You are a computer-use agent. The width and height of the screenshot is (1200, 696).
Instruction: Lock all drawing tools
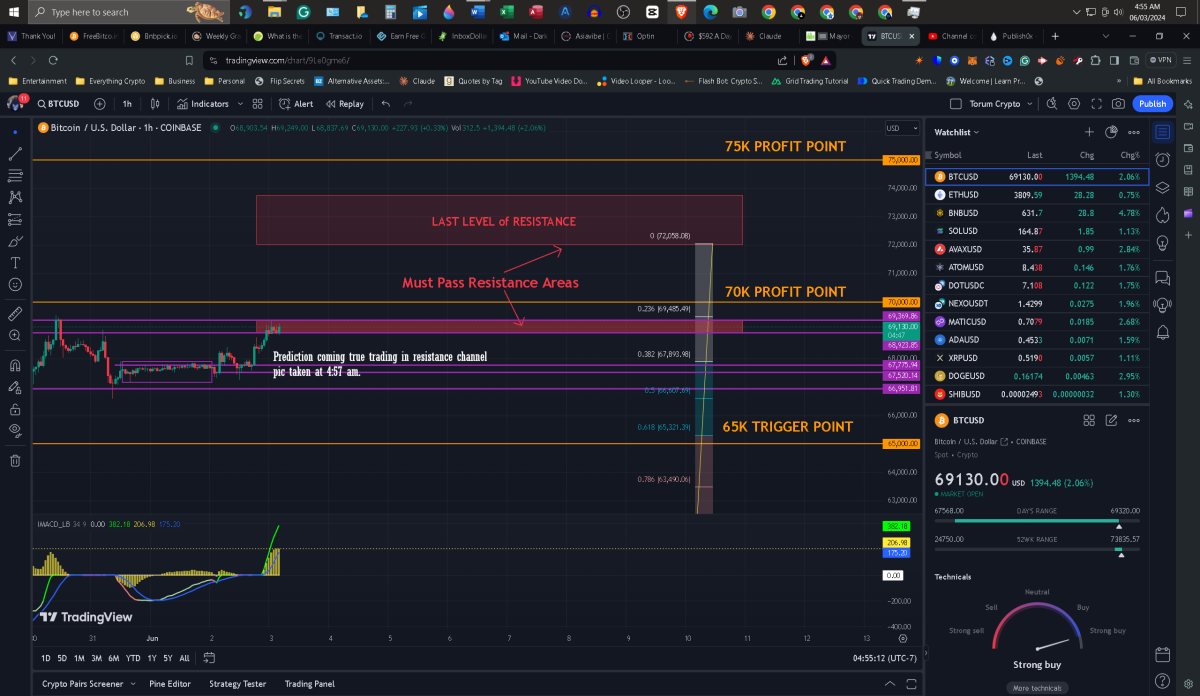pos(15,409)
